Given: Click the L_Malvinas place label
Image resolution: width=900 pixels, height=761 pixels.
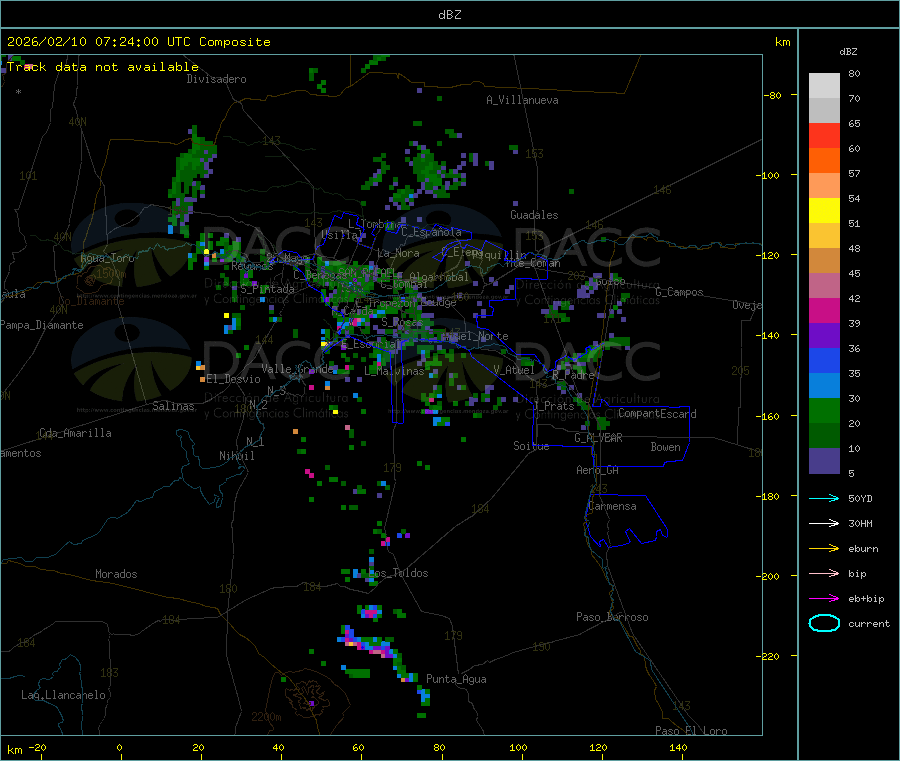Looking at the screenshot, I should coord(394,371).
